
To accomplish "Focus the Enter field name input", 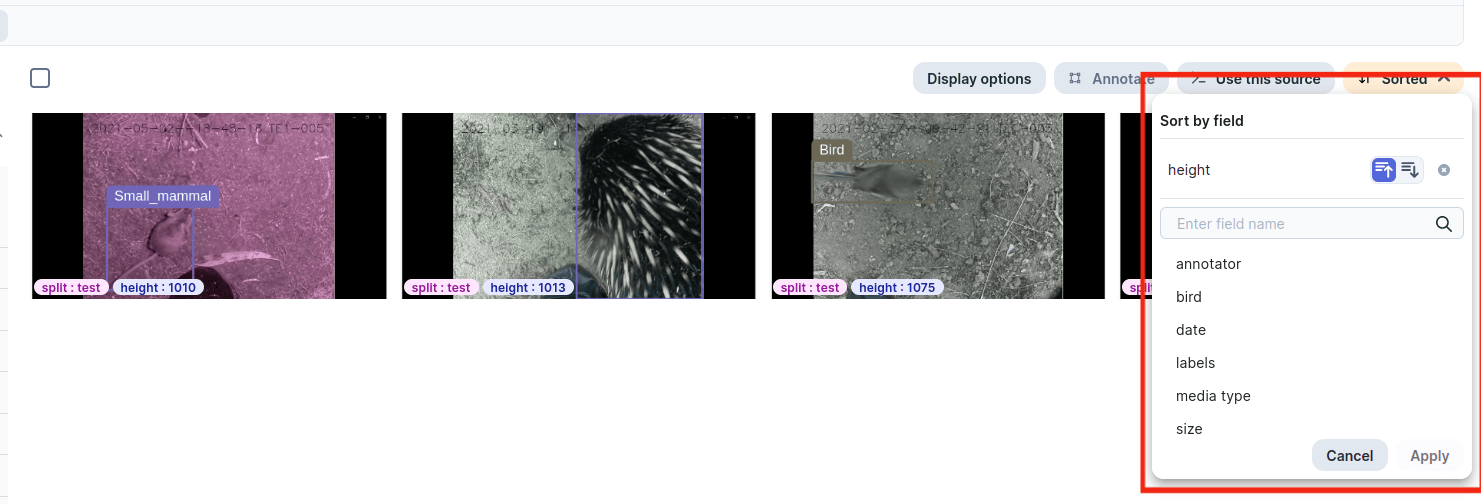I will coord(1300,224).
